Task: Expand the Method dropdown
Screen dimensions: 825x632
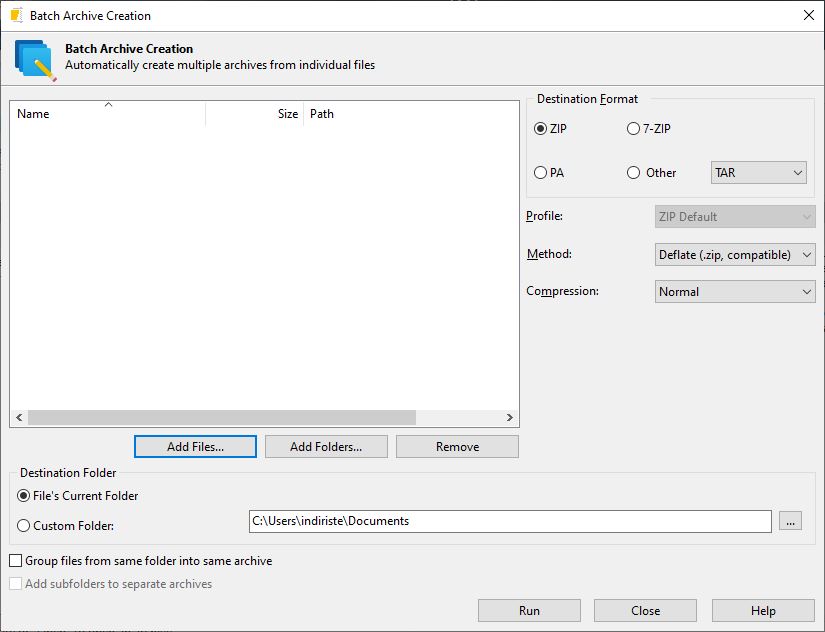Action: coord(735,255)
